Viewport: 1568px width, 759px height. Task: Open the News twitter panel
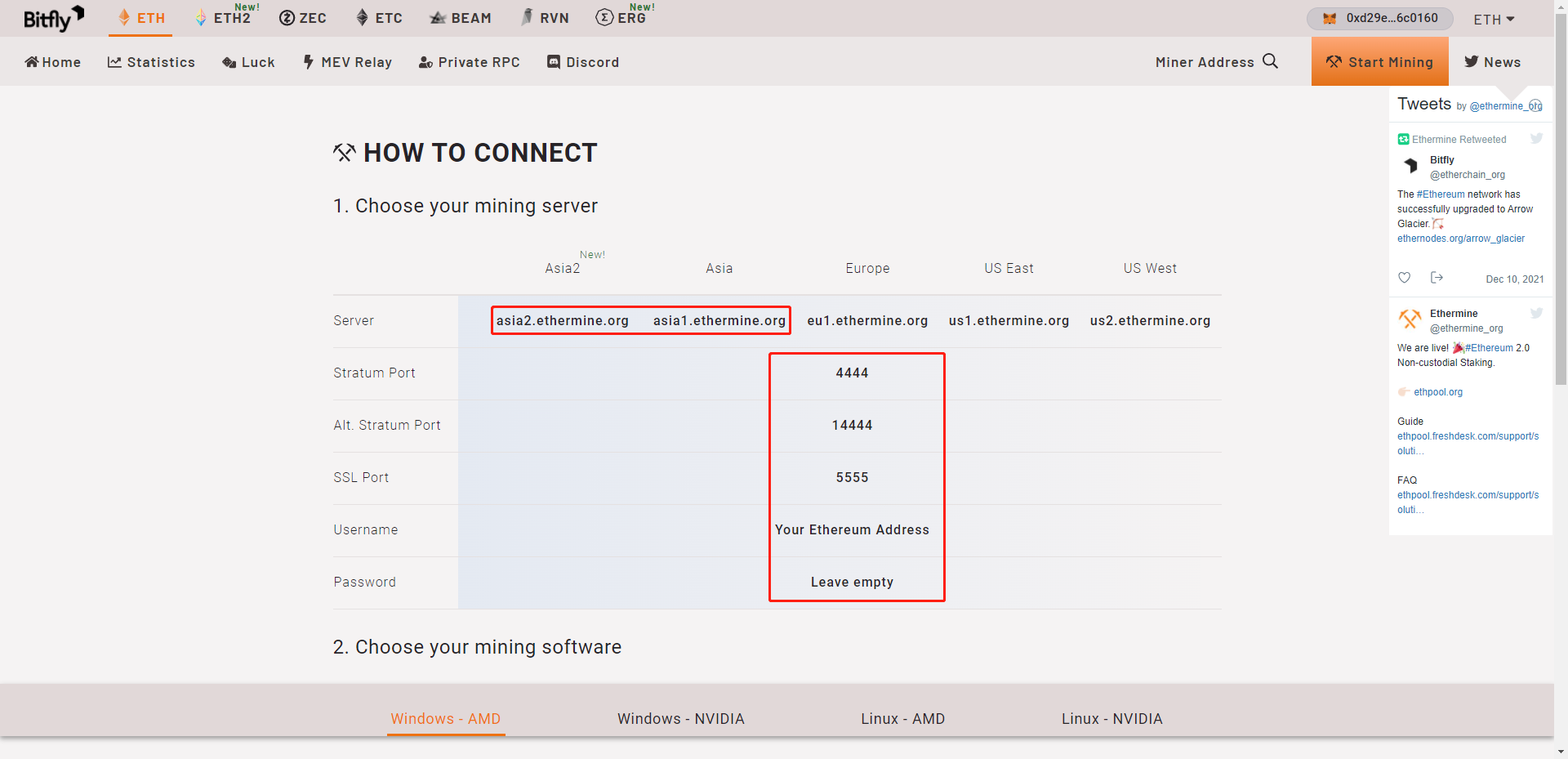coord(1492,62)
